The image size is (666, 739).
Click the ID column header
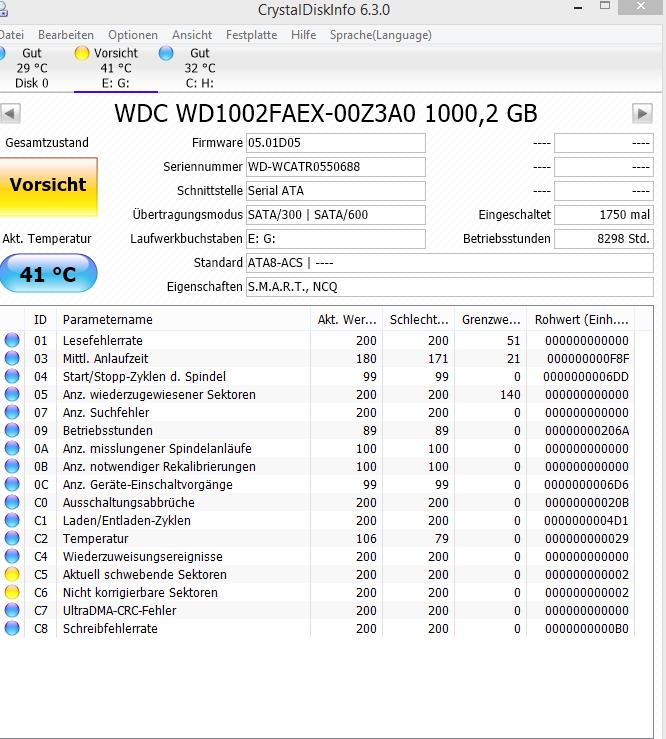coord(41,320)
